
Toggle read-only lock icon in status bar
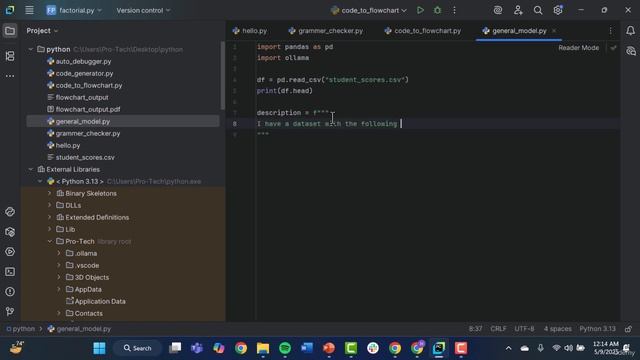(628, 329)
